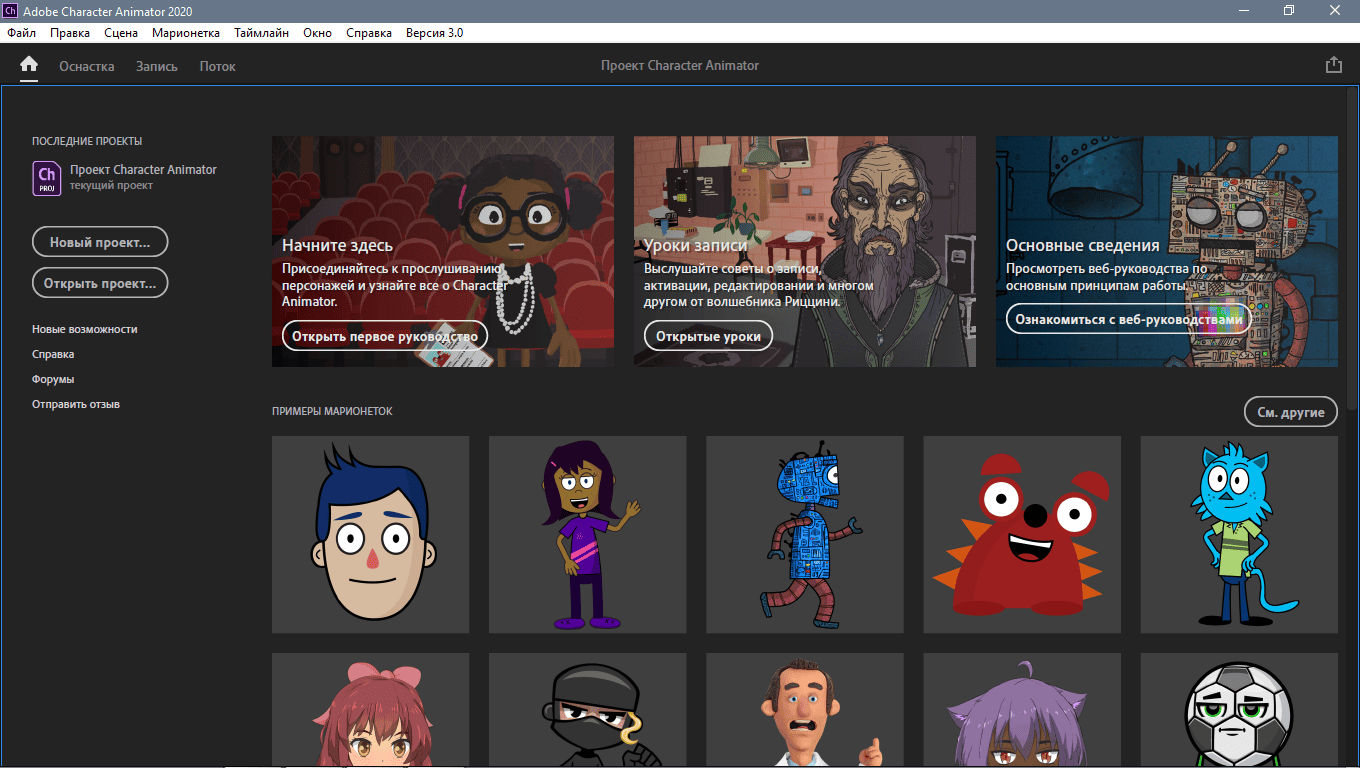Open the blue cat character puppet

pyautogui.click(x=1239, y=534)
